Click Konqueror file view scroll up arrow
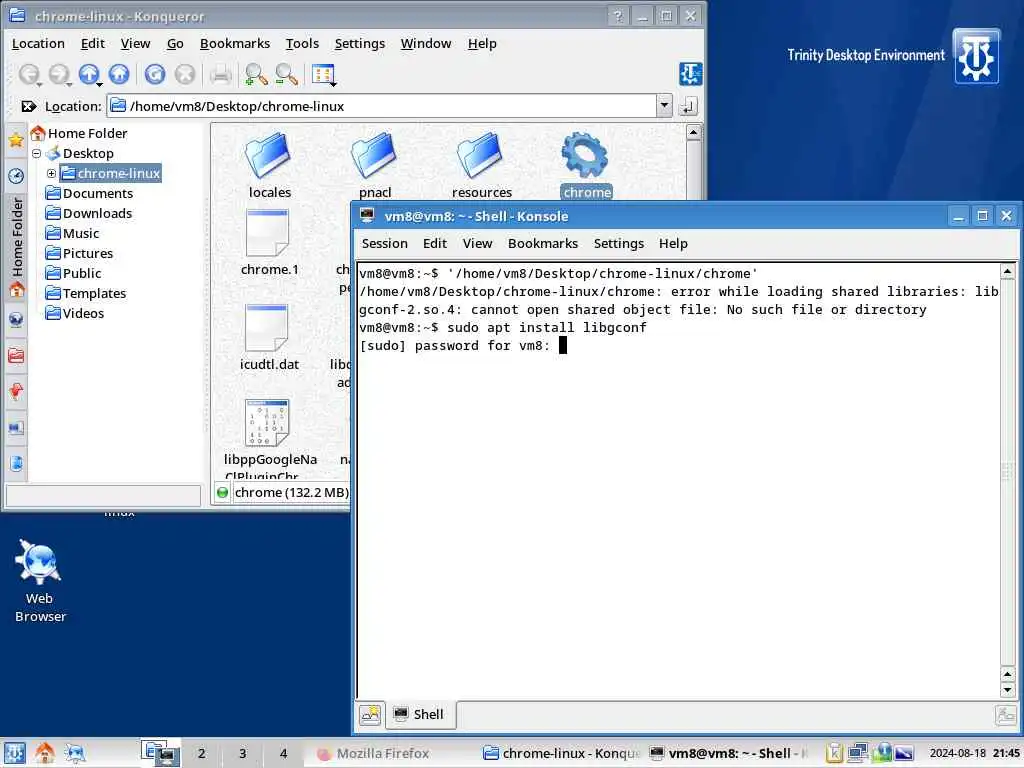The height and width of the screenshot is (768, 1024). [x=694, y=133]
